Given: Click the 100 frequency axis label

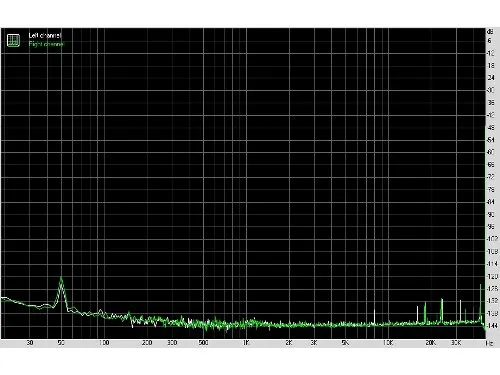Looking at the screenshot, I should point(104,343).
